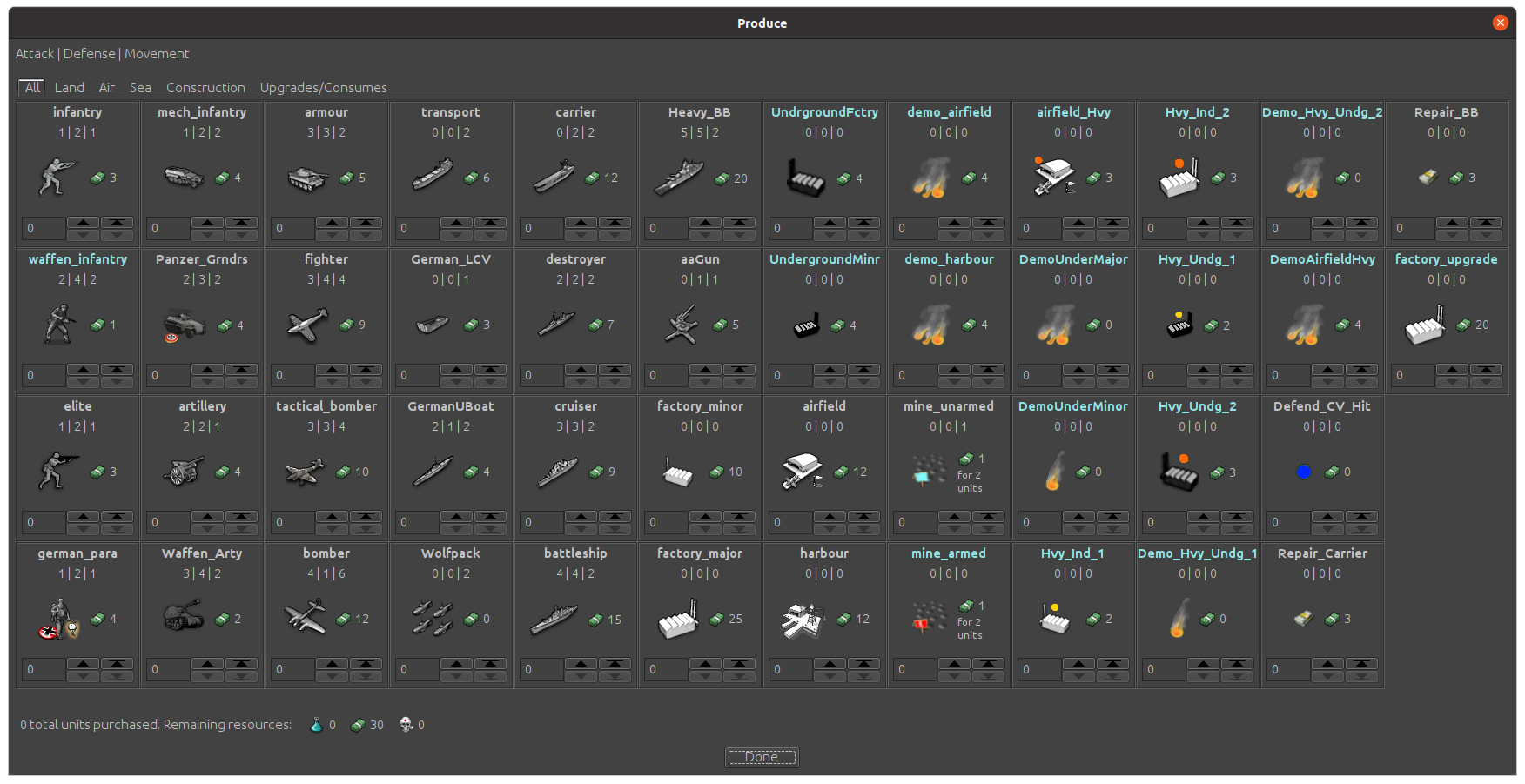Click the UndrgroundFctry factory icon
The height and width of the screenshot is (784, 1525).
805,178
